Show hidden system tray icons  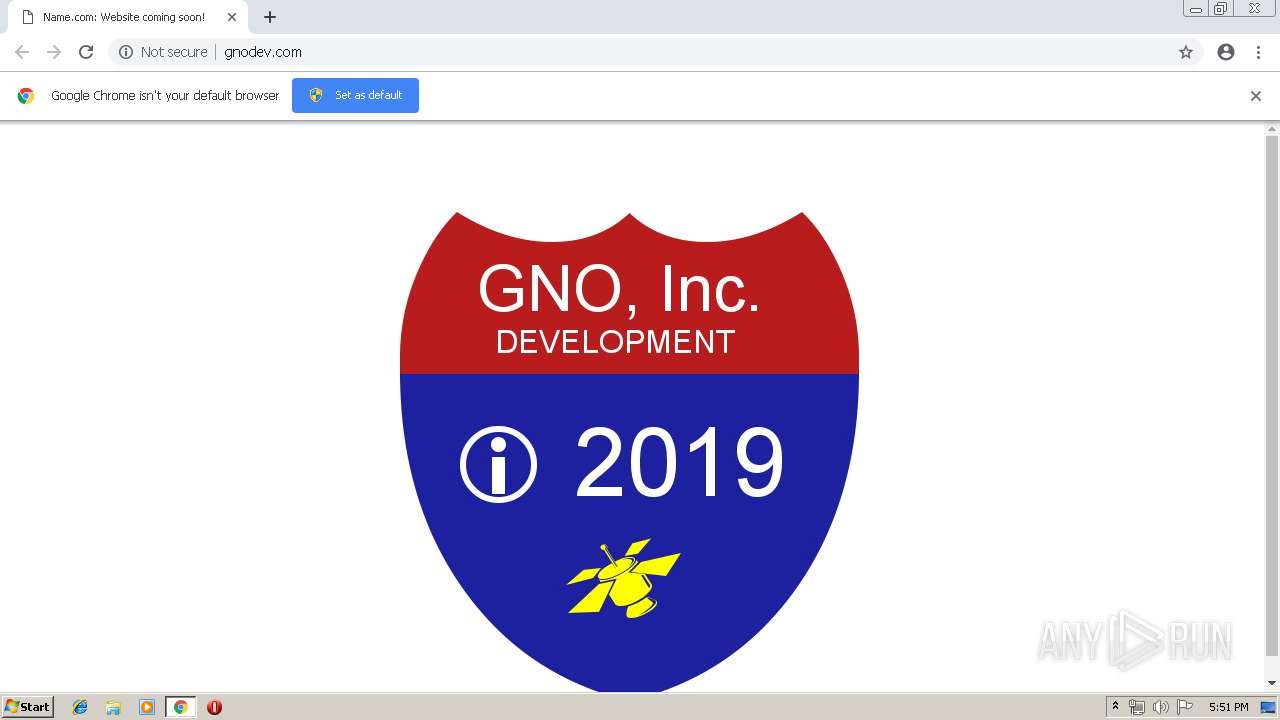click(x=1115, y=707)
